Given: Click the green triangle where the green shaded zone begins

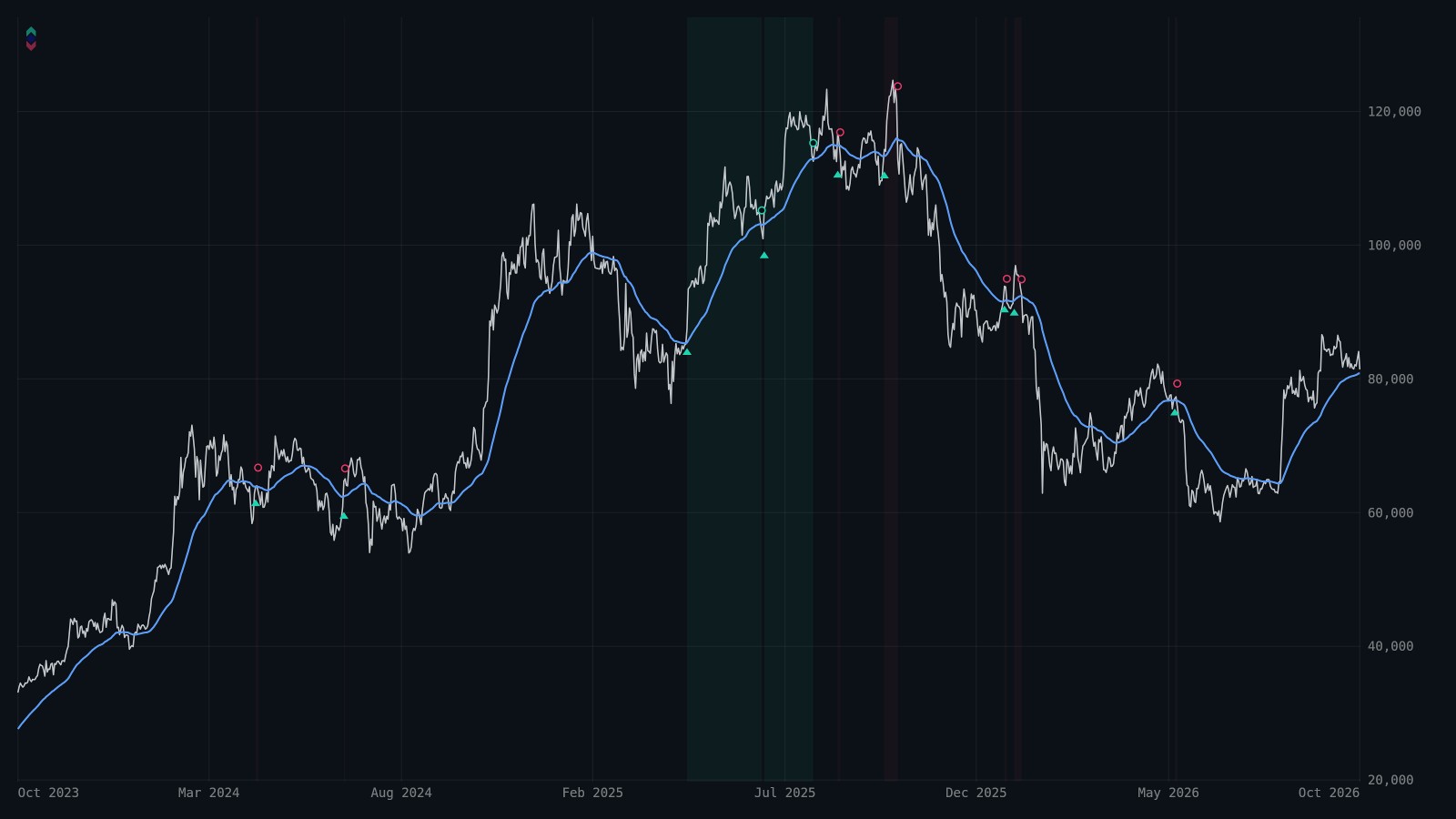Looking at the screenshot, I should [687, 351].
